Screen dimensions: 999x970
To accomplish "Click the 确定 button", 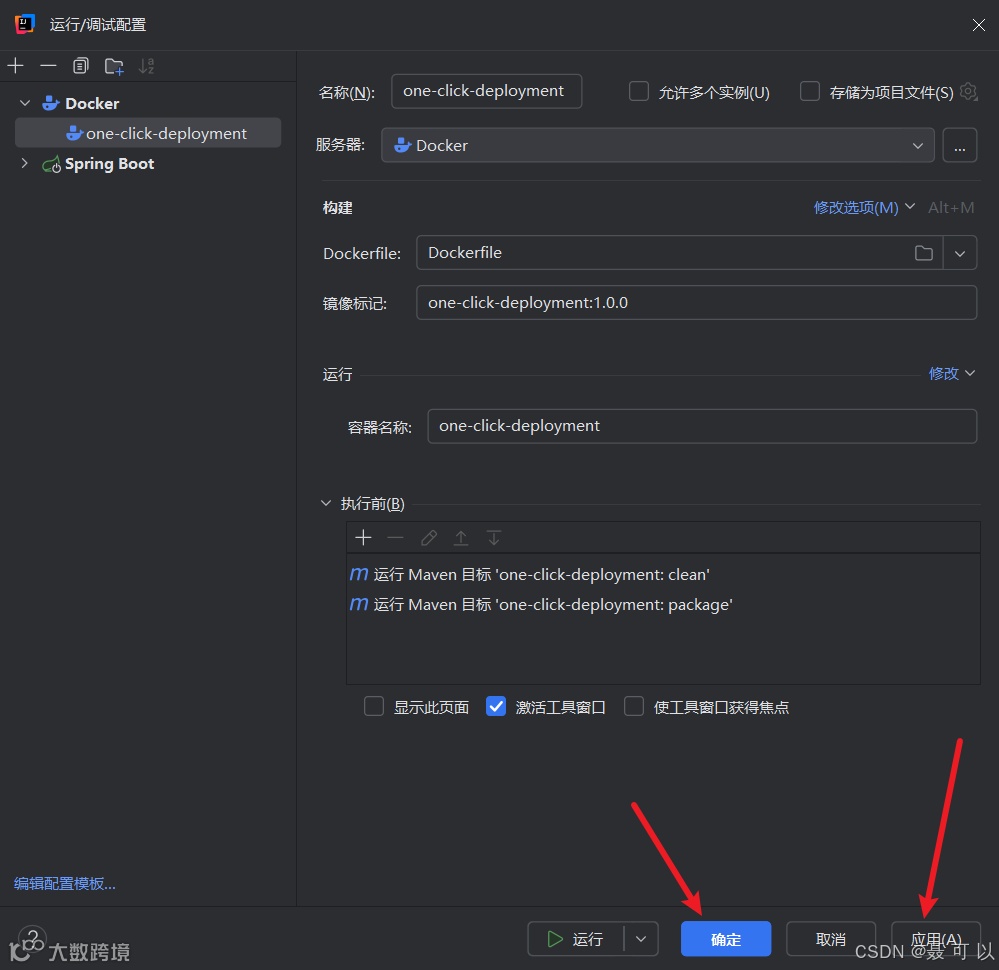I will [x=726, y=939].
